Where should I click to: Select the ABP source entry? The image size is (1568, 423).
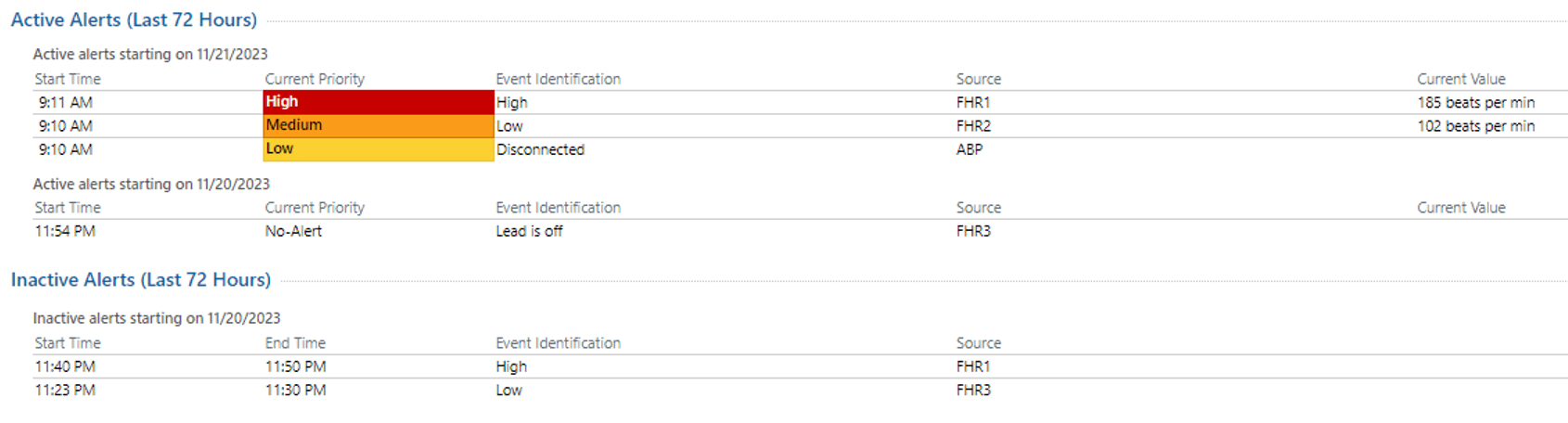click(969, 149)
